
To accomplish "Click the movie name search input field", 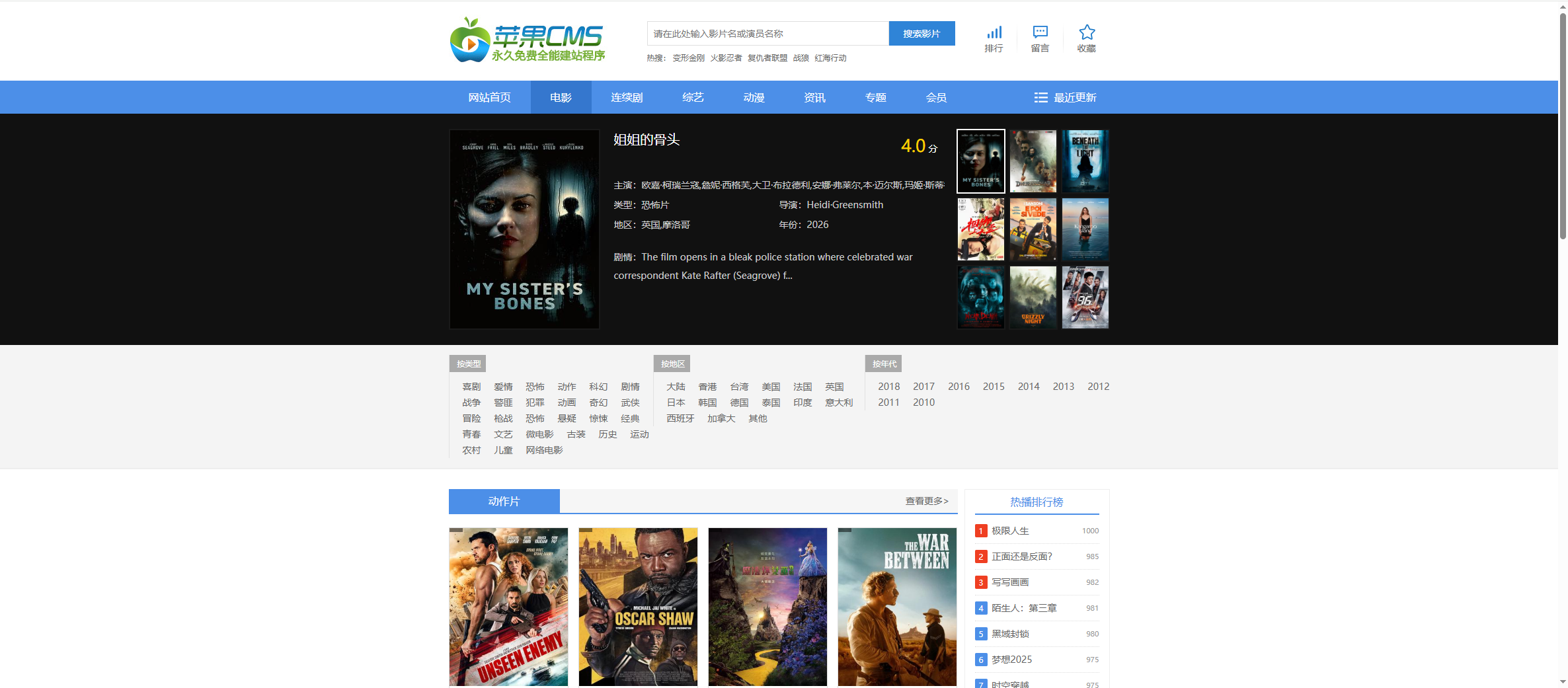I will 767,34.
